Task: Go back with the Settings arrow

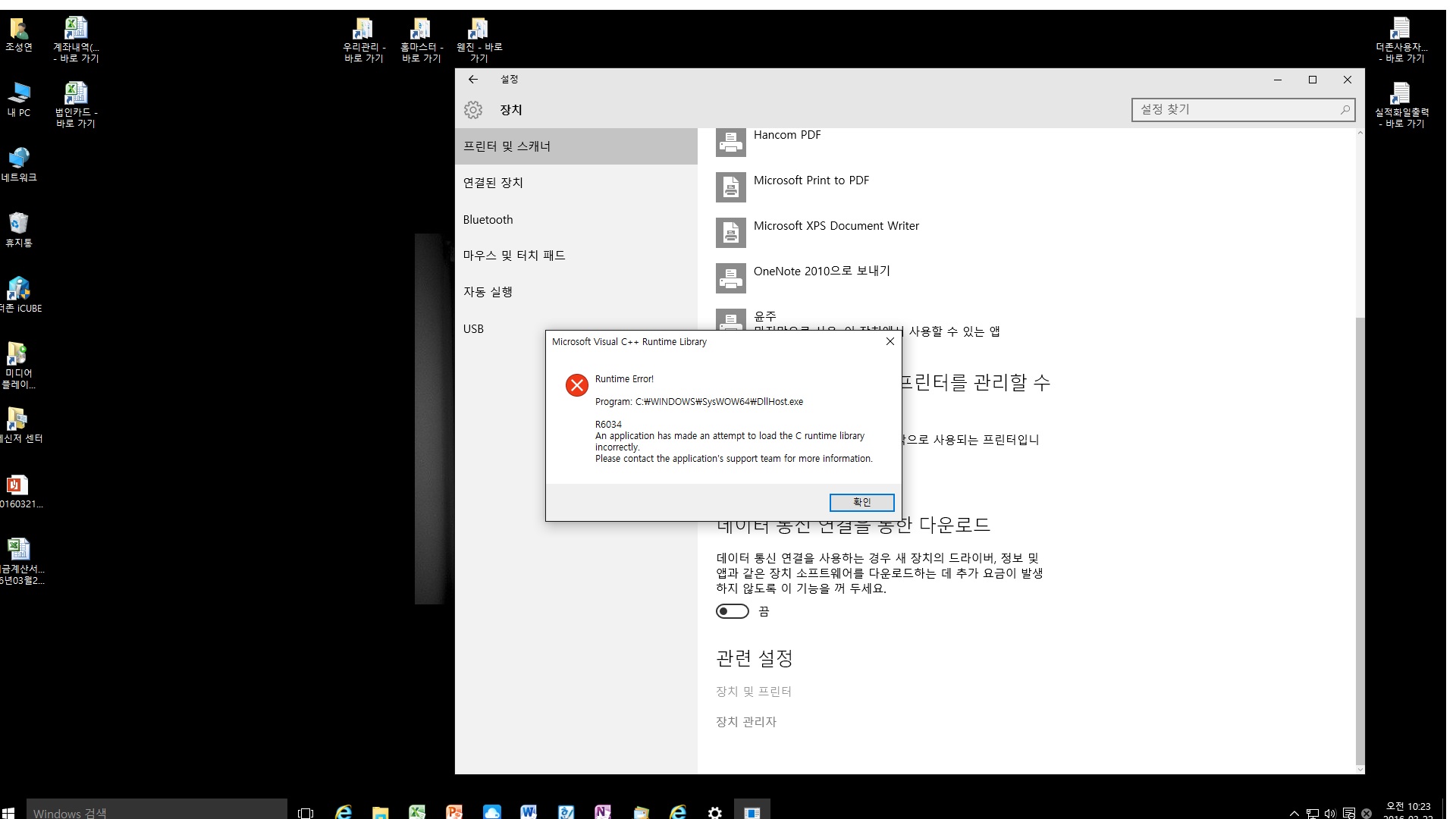Action: point(473,79)
